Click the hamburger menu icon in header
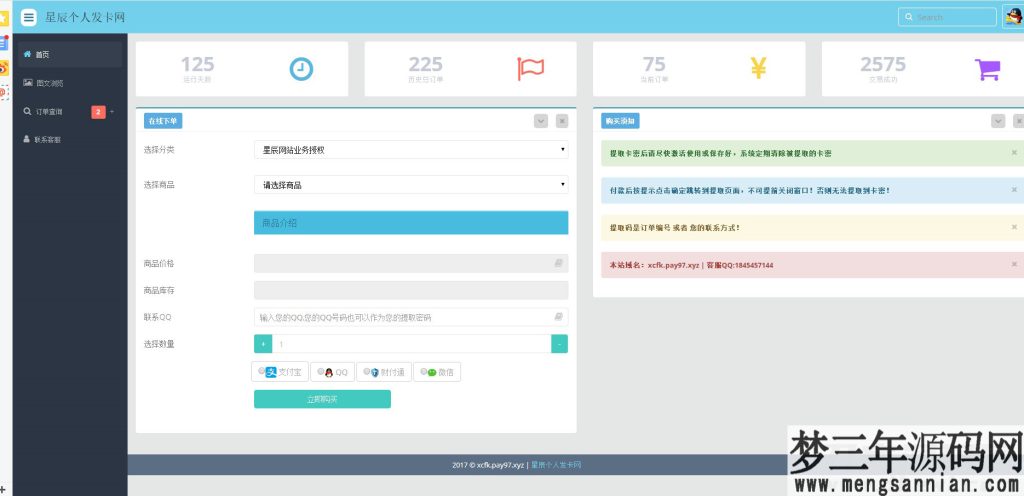The image size is (1024, 496). click(28, 17)
